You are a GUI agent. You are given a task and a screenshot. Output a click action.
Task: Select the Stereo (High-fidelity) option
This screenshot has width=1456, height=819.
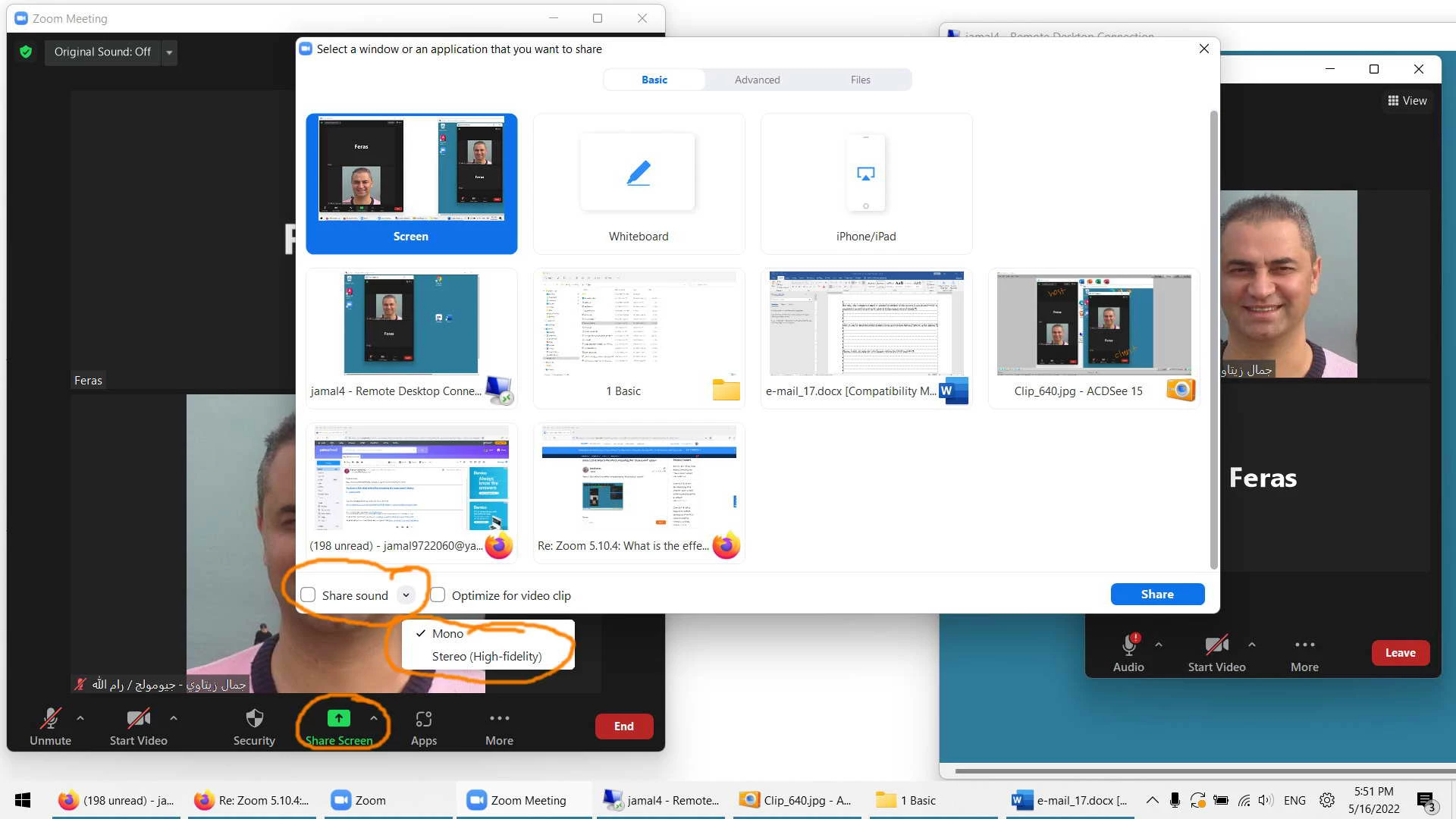(486, 657)
